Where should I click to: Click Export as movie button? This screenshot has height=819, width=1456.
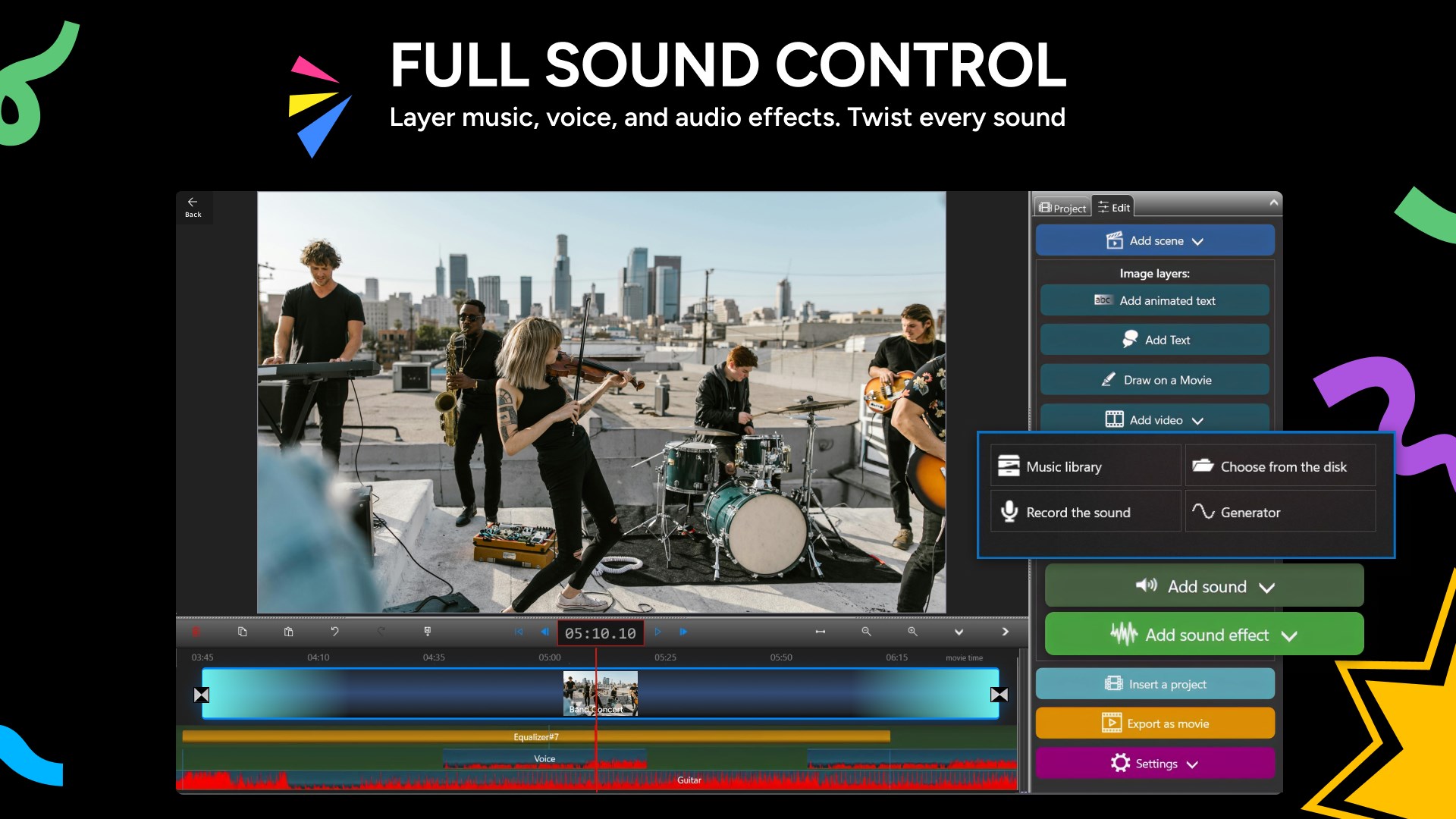(x=1155, y=723)
